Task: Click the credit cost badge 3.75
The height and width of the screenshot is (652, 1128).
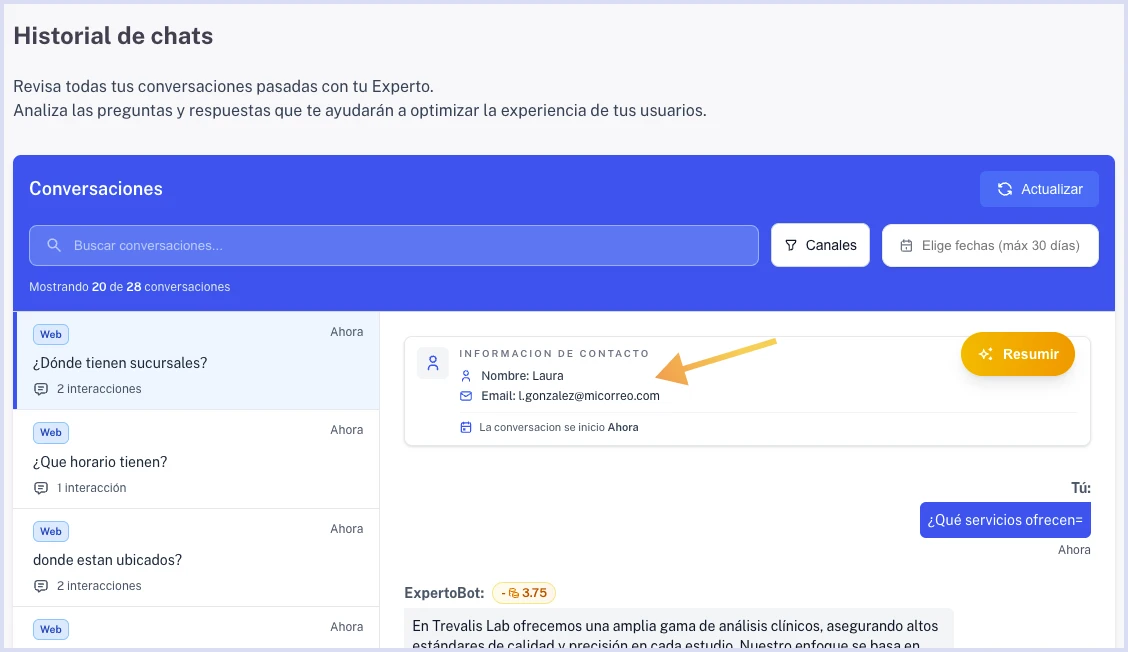Action: coord(524,593)
